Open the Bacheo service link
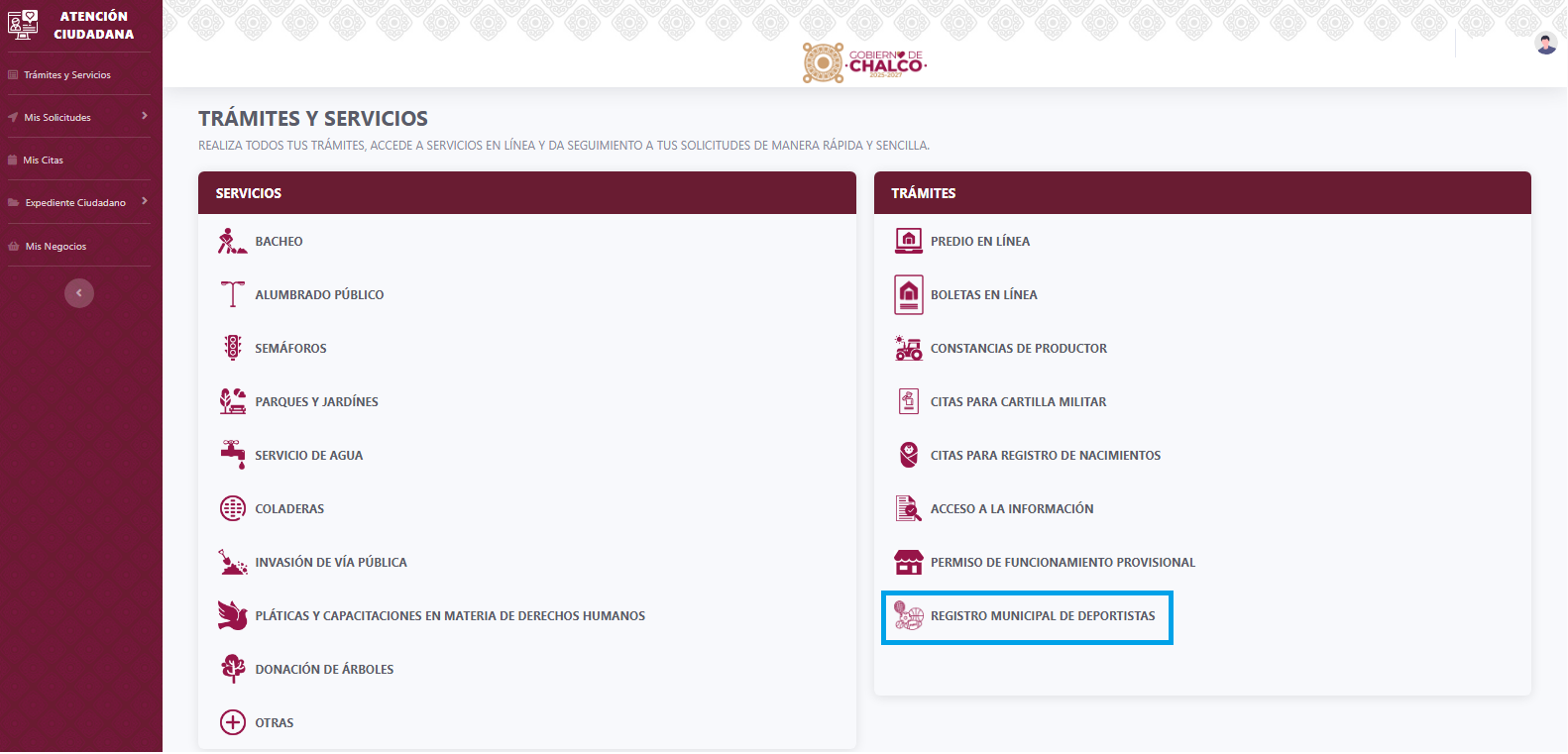The width and height of the screenshot is (1568, 754). click(x=280, y=241)
